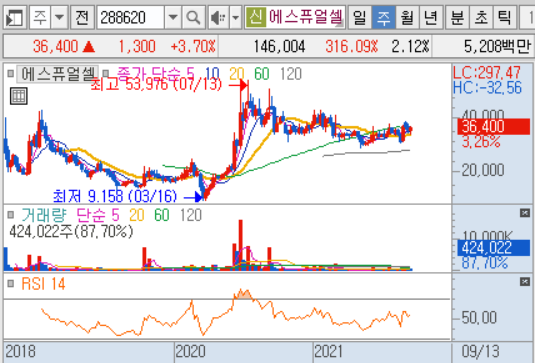This screenshot has width=535, height=363.
Task: Click the 5 moving average label in price legend
Action: (190, 74)
